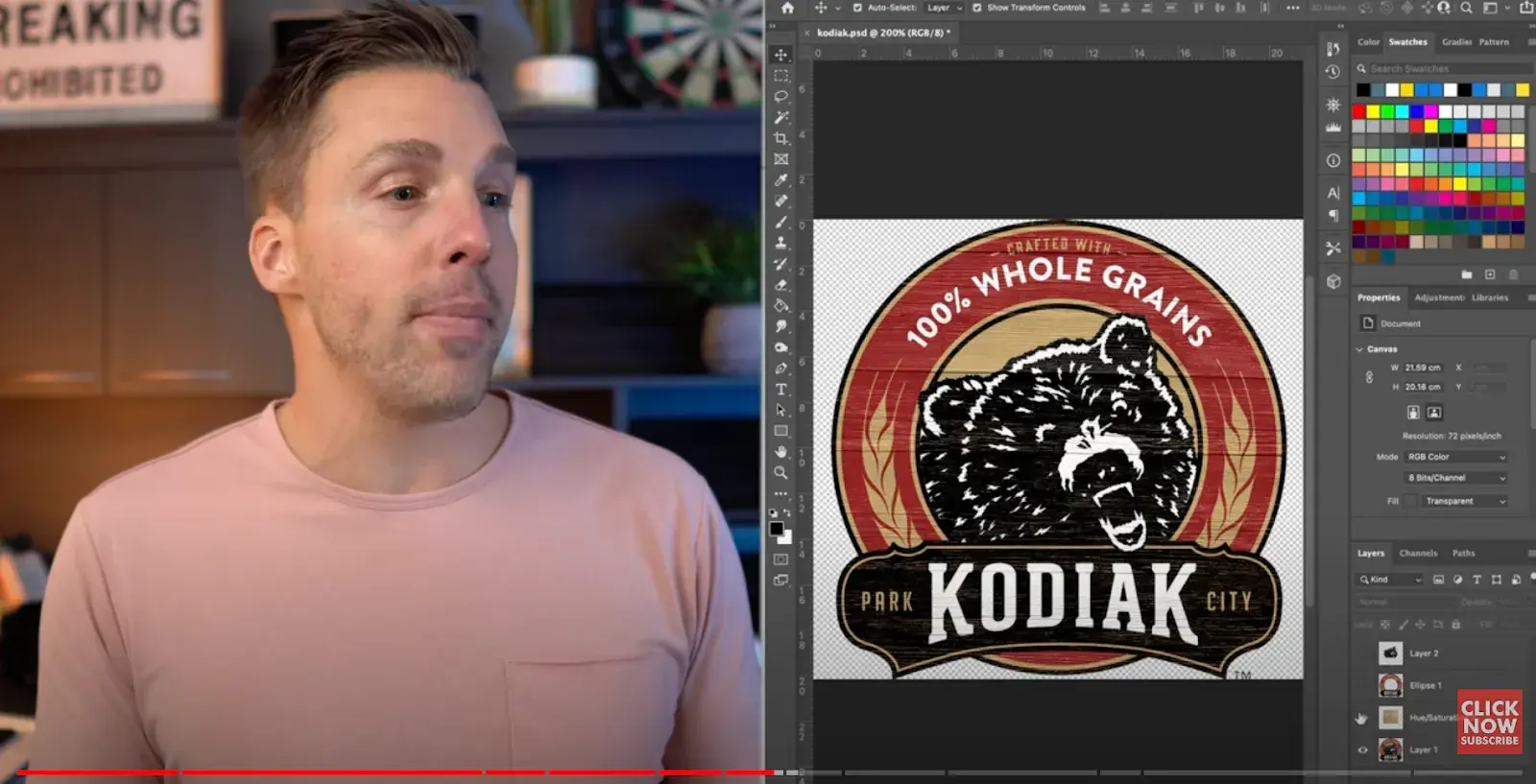
Task: Open the layer Kind filter dropdown
Action: point(1390,580)
